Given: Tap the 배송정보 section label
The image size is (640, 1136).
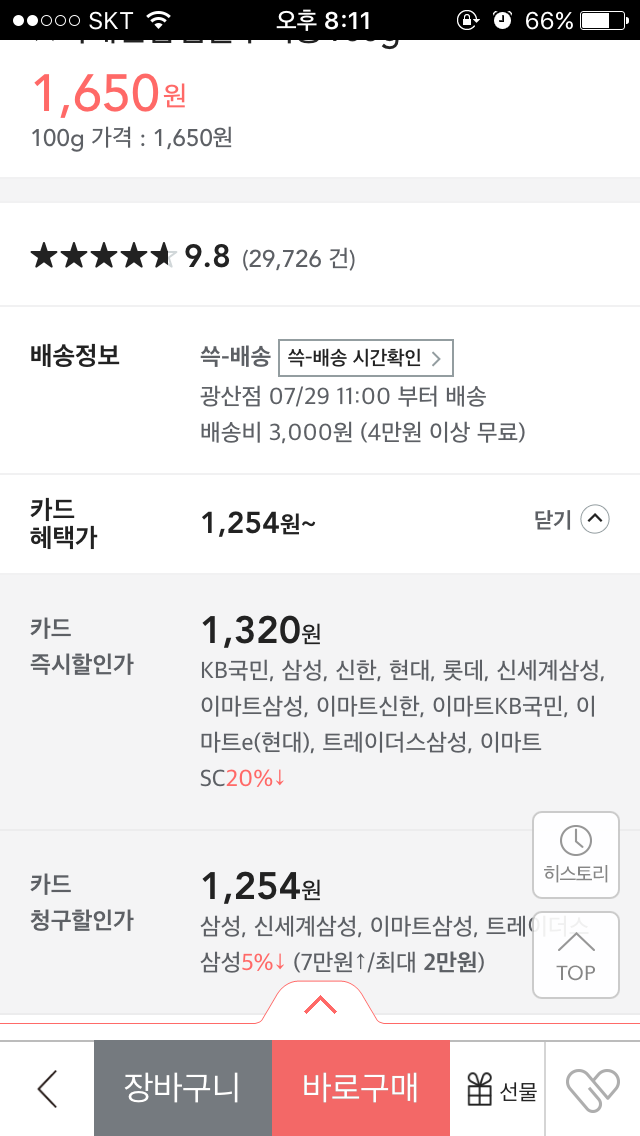Looking at the screenshot, I should click(x=75, y=355).
